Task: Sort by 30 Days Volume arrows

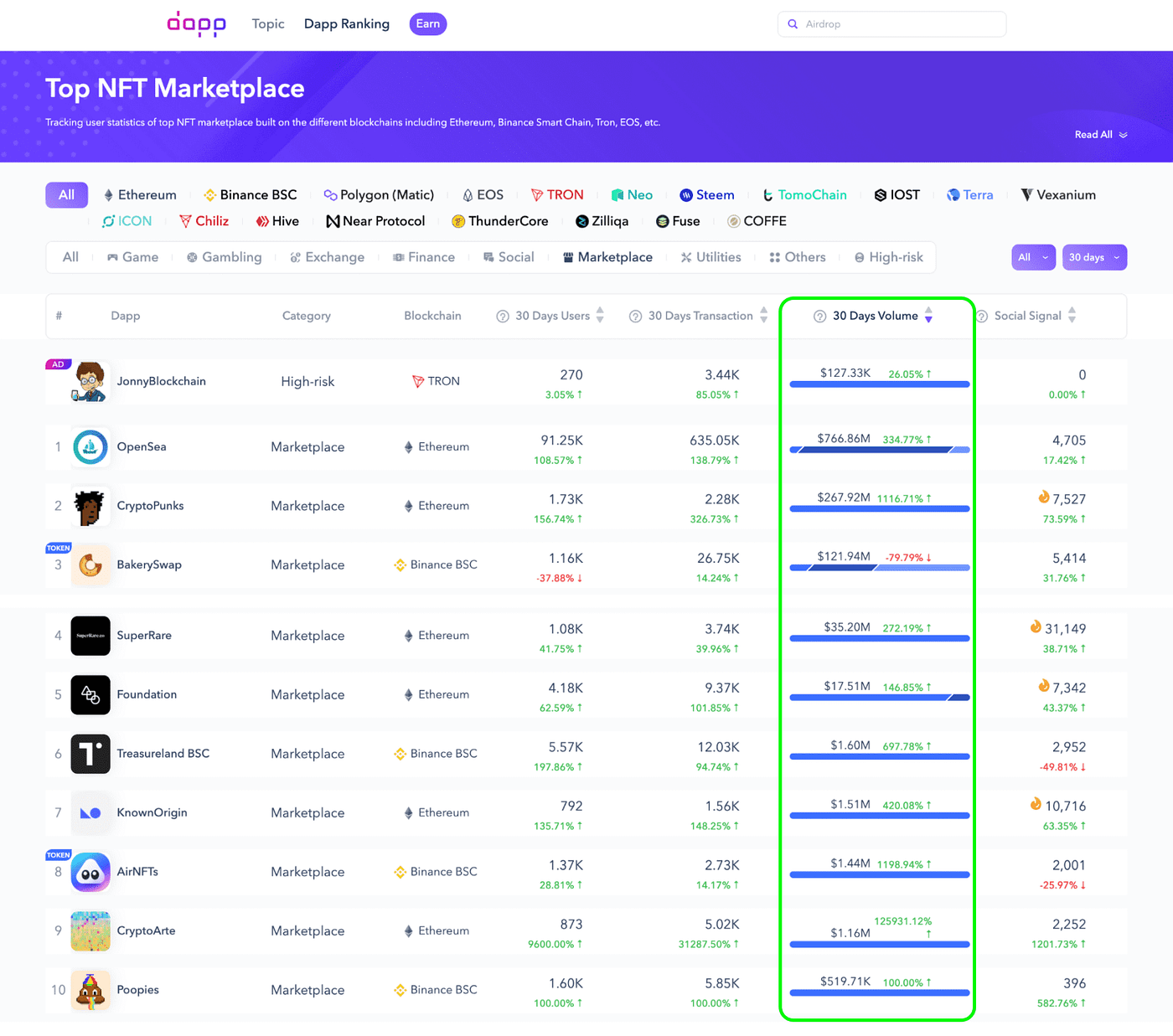Action: tap(928, 316)
